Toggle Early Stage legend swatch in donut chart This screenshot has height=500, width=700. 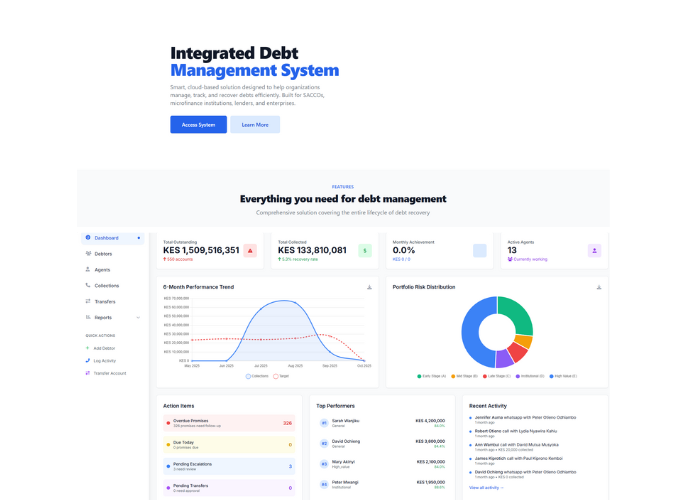[x=419, y=376]
